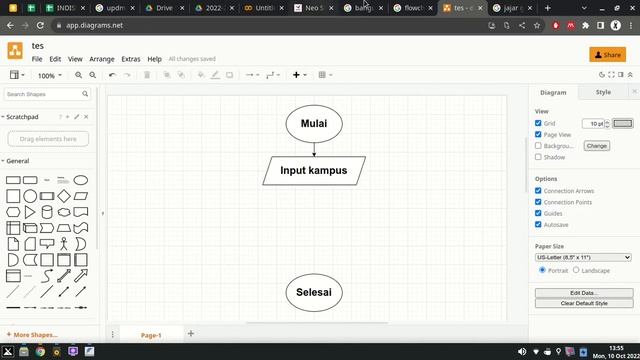Click the Fill Color bucket icon
The image size is (640, 360).
click(201, 75)
